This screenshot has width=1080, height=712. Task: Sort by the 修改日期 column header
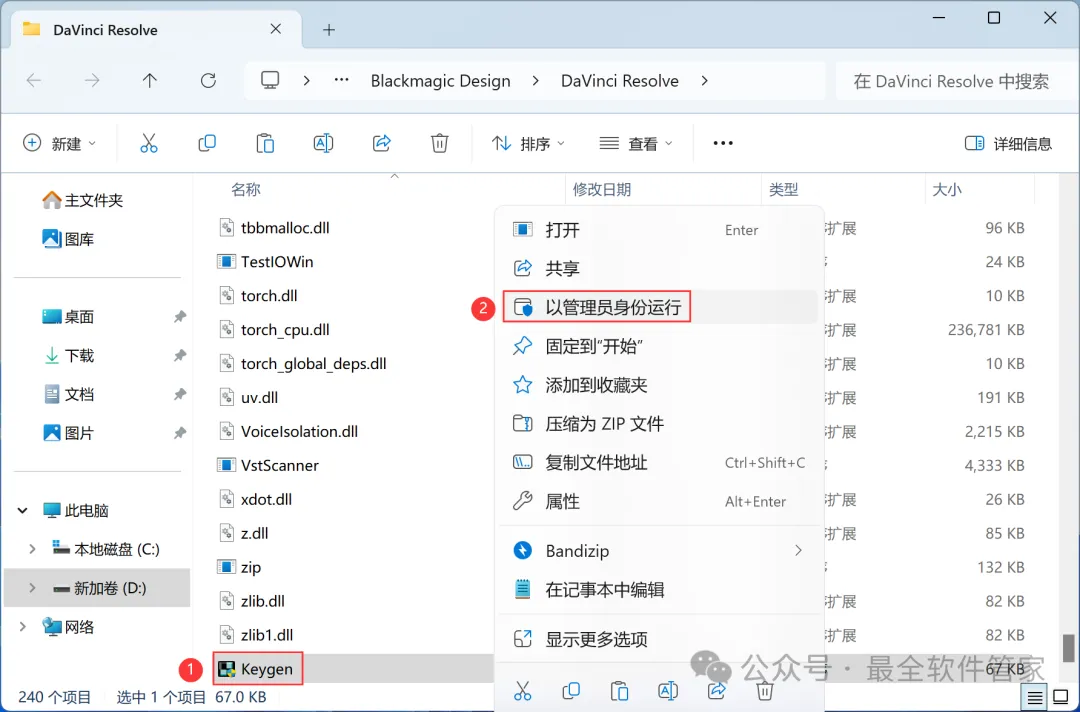(x=602, y=189)
